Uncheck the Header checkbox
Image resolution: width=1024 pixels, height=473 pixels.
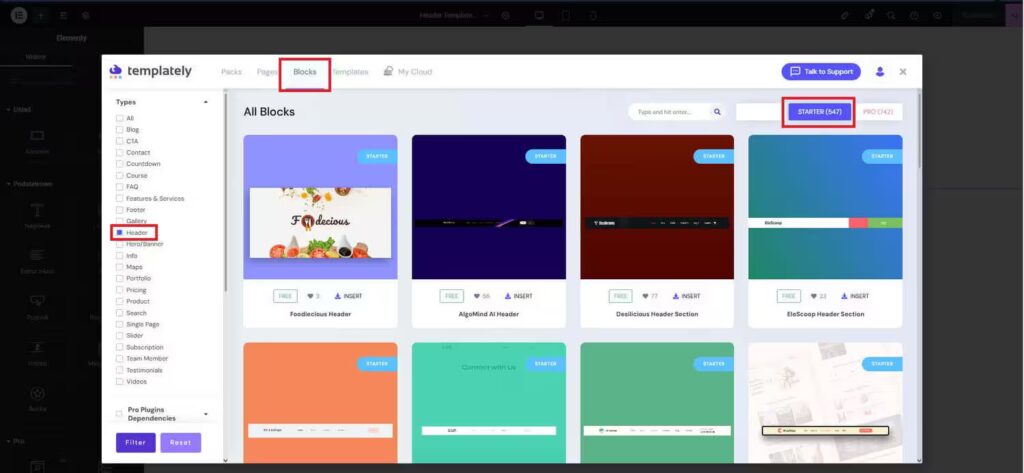(x=120, y=233)
